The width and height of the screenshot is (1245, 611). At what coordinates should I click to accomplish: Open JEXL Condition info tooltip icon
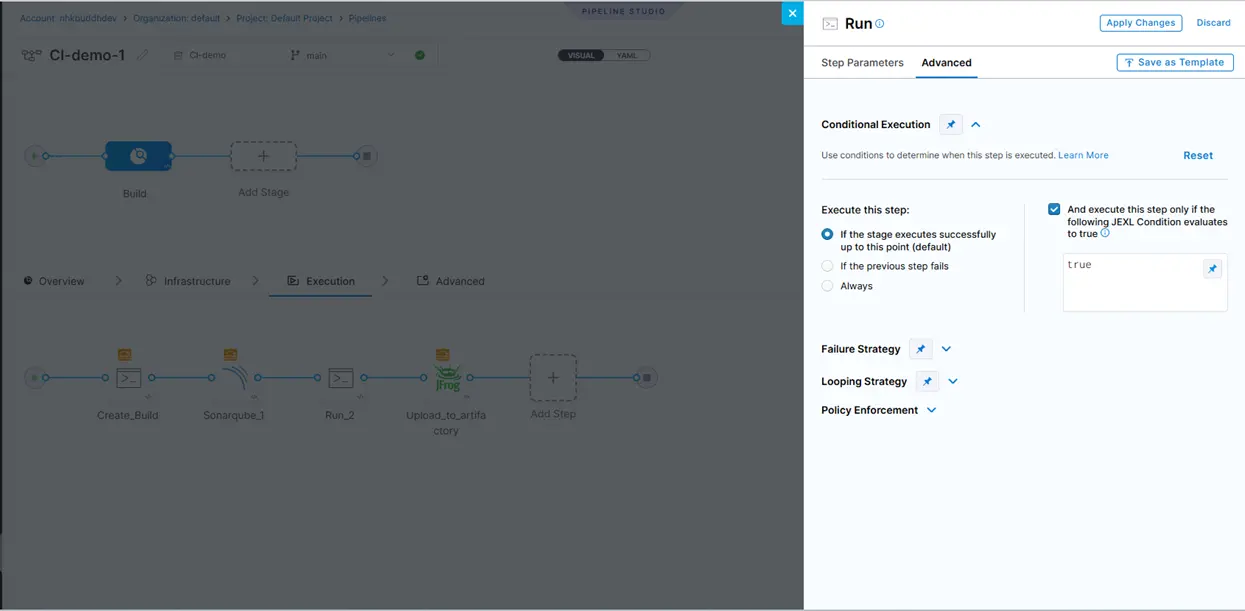(x=1105, y=233)
